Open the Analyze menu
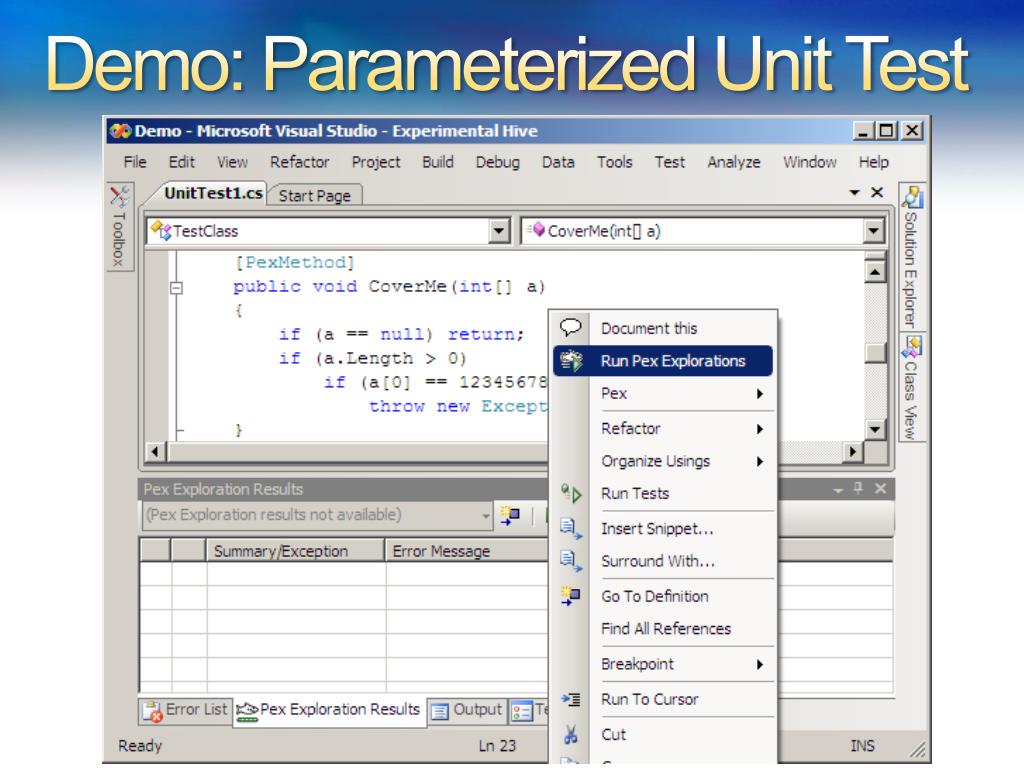 point(734,162)
